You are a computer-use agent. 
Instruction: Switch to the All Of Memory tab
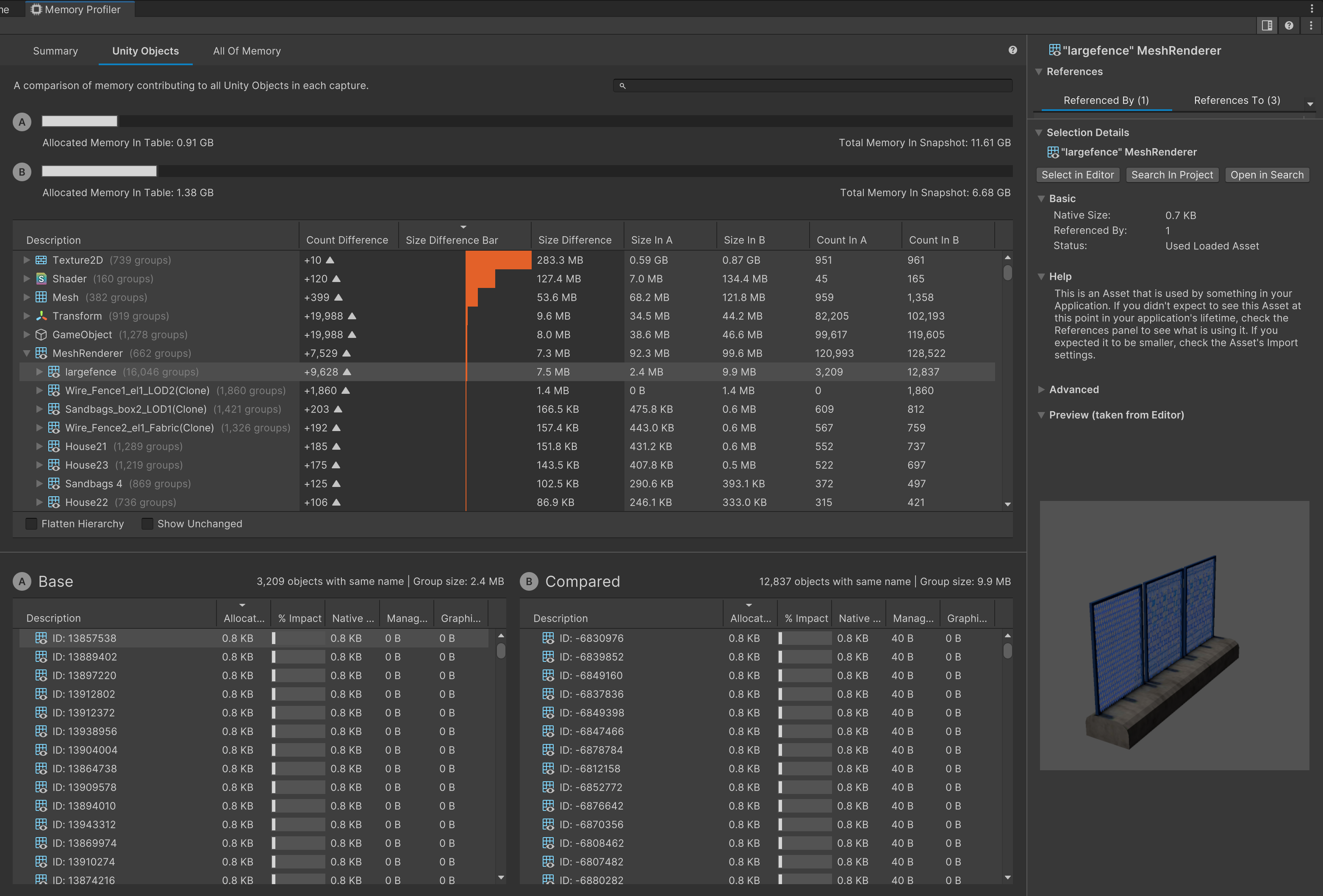pos(247,51)
